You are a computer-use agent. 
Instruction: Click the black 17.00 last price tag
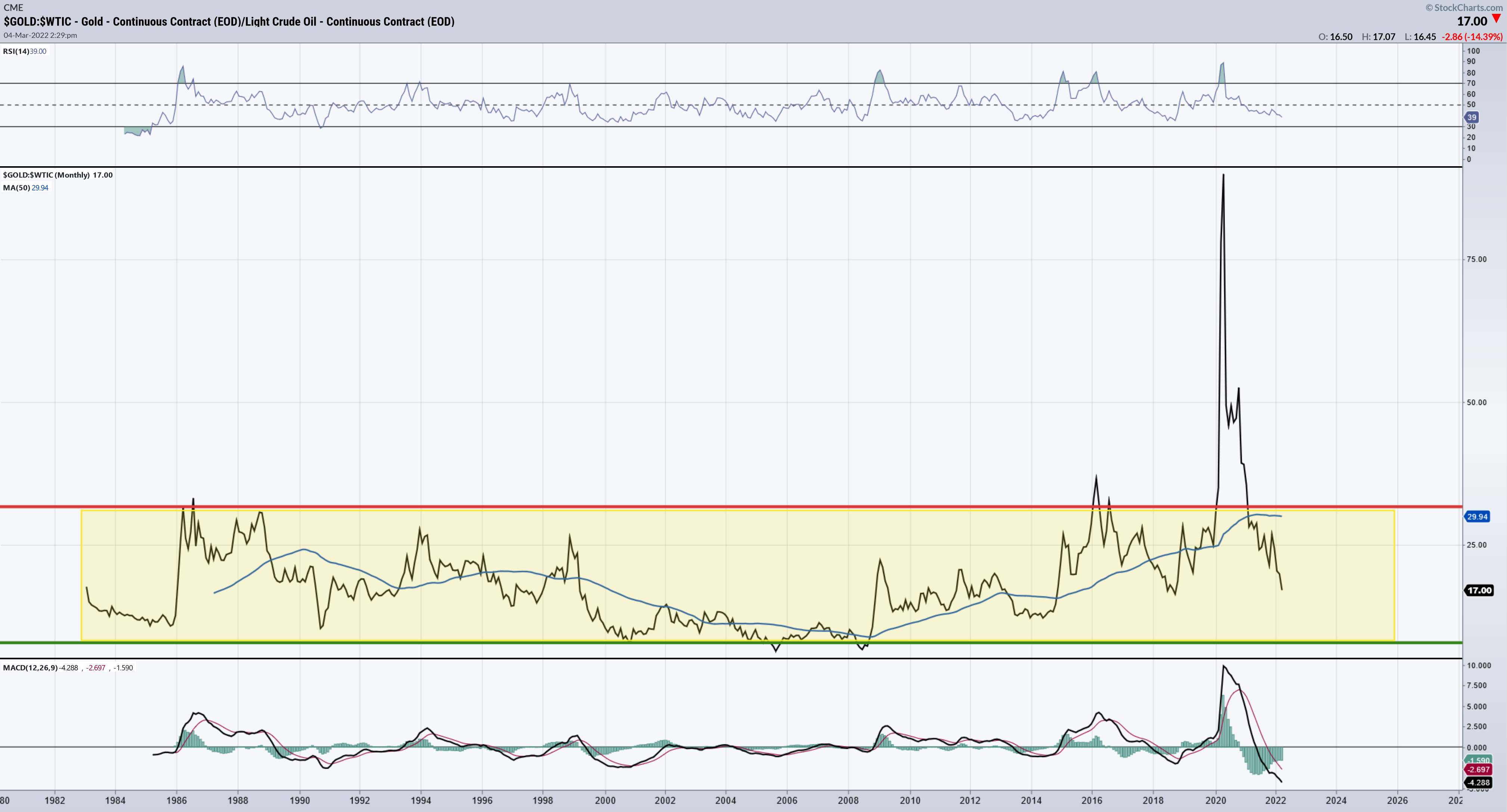[1479, 590]
